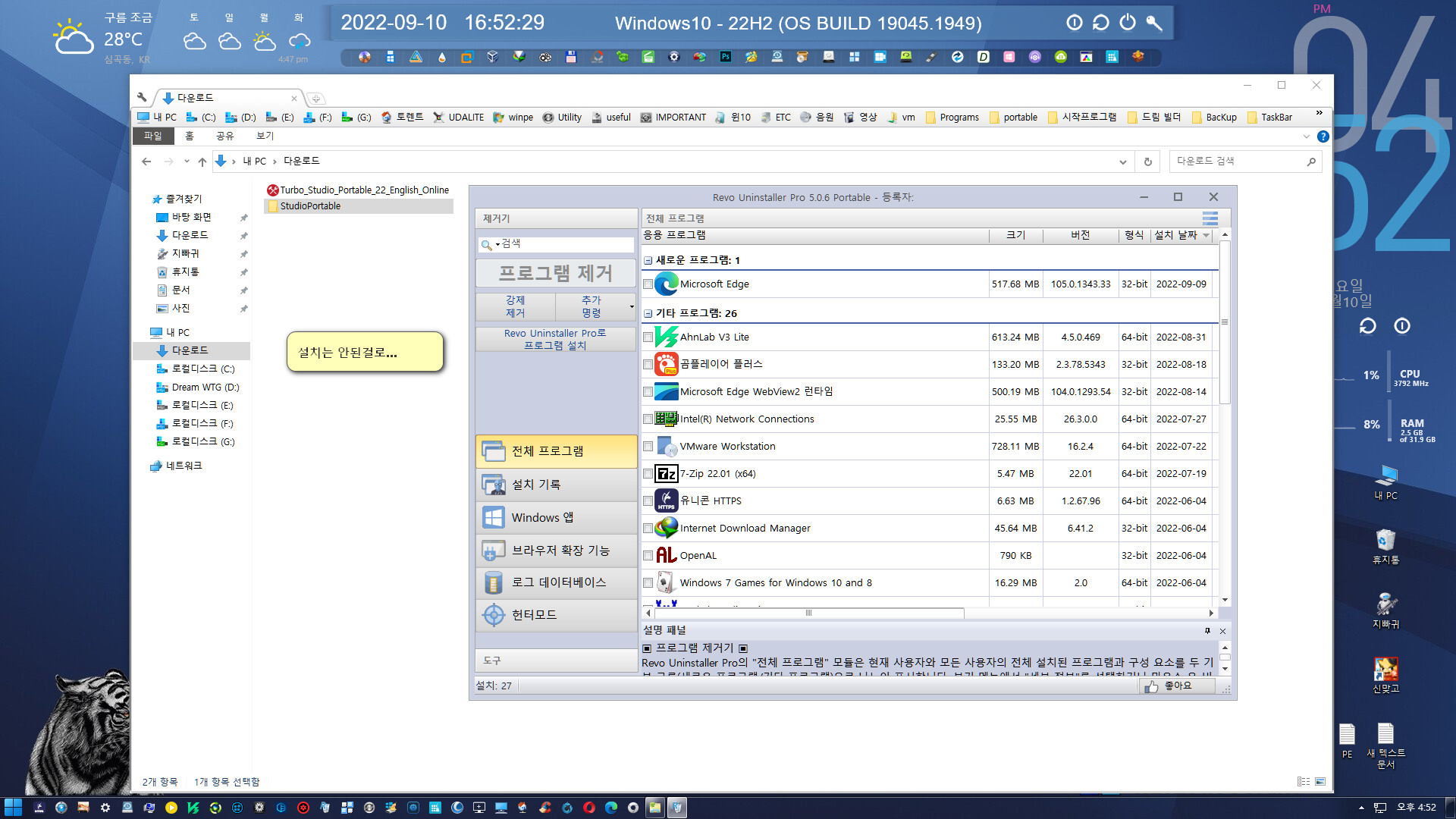Open the 브라우저 확장 기능 section
1456x819 pixels.
(556, 551)
